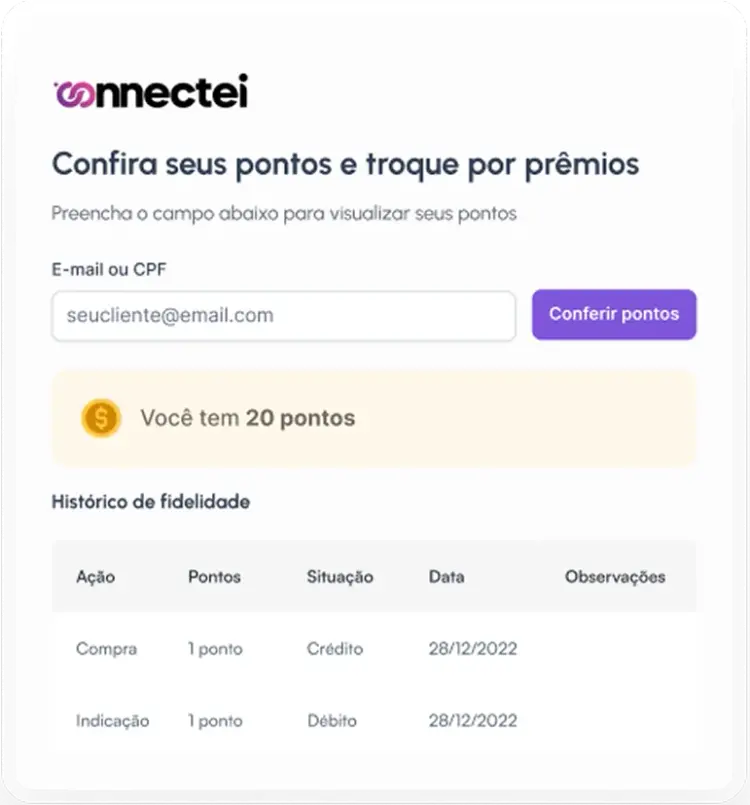Click the Ação column header
Image resolution: width=750 pixels, height=805 pixels.
tap(95, 577)
